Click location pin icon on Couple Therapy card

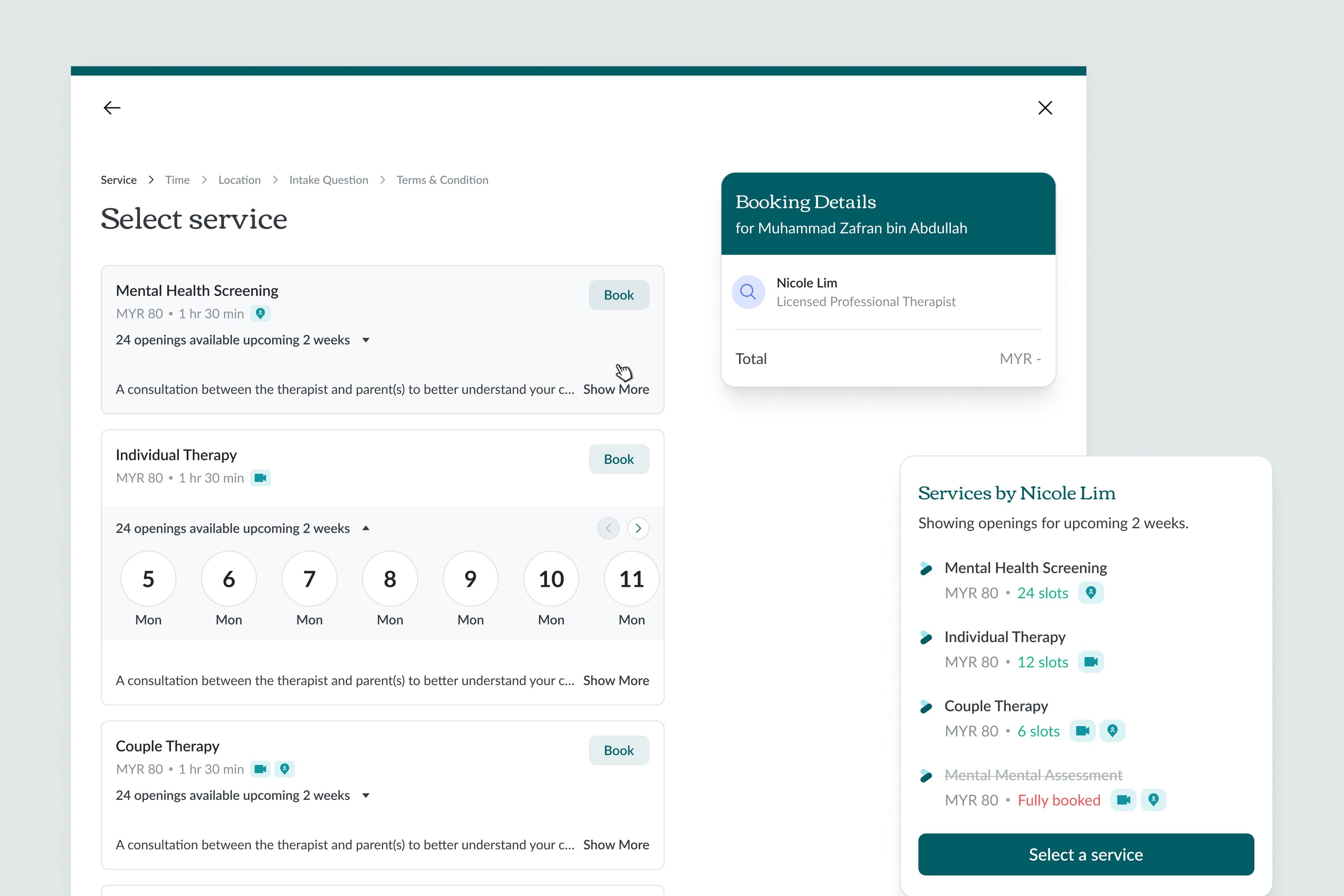click(284, 769)
